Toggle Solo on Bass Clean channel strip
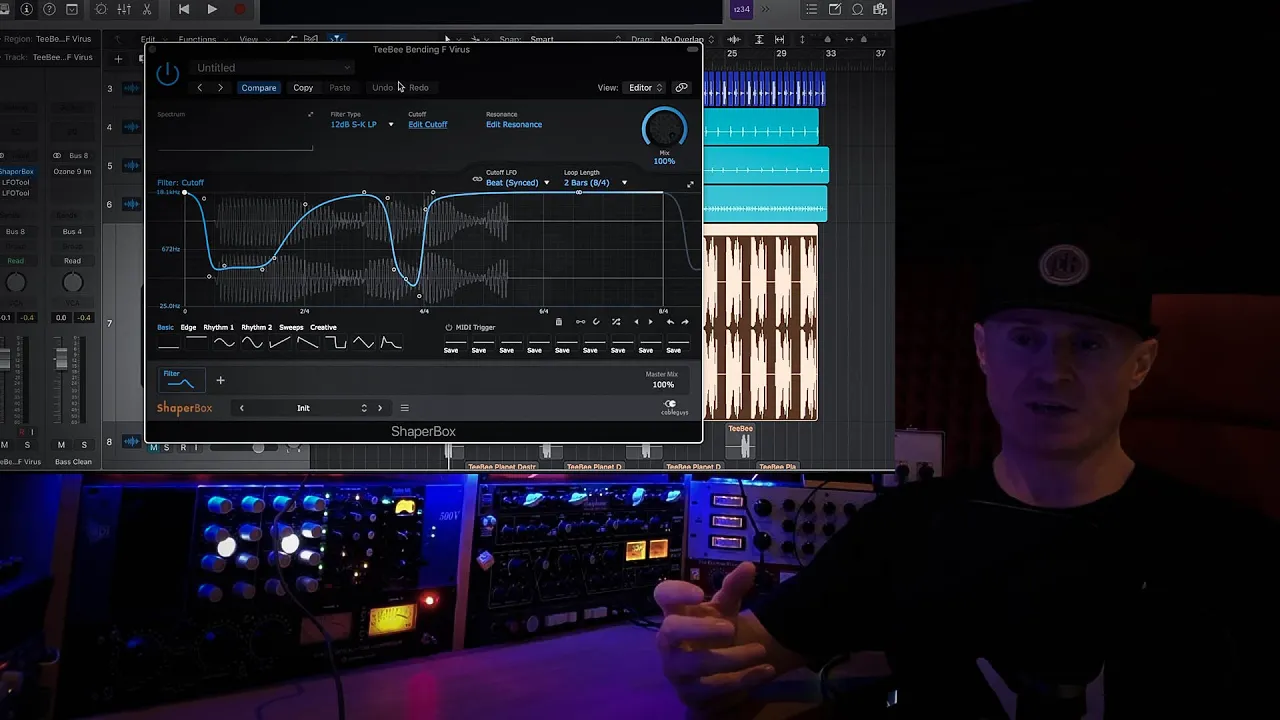 pos(84,445)
